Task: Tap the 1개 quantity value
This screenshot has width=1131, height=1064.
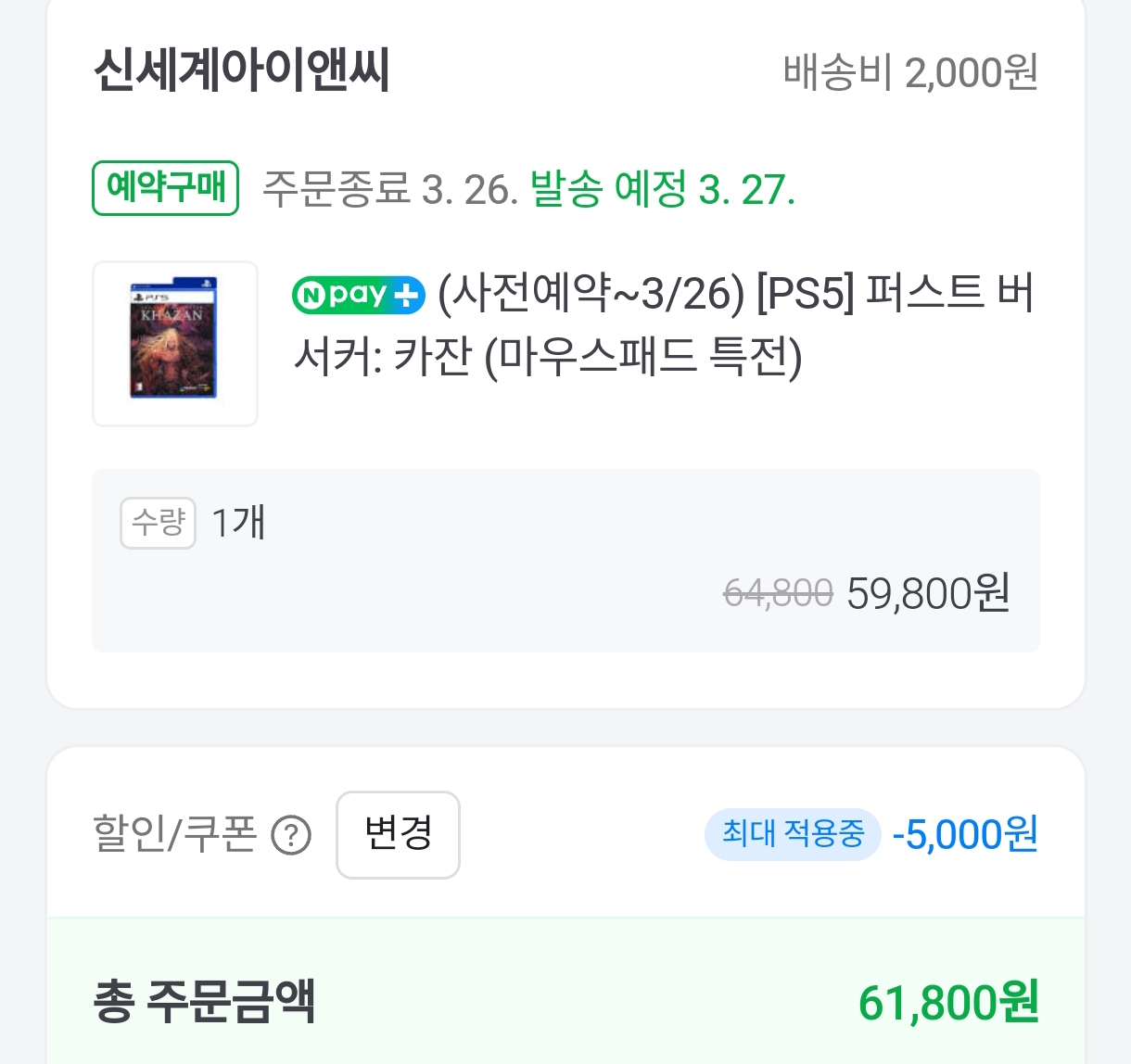Action: [x=238, y=523]
